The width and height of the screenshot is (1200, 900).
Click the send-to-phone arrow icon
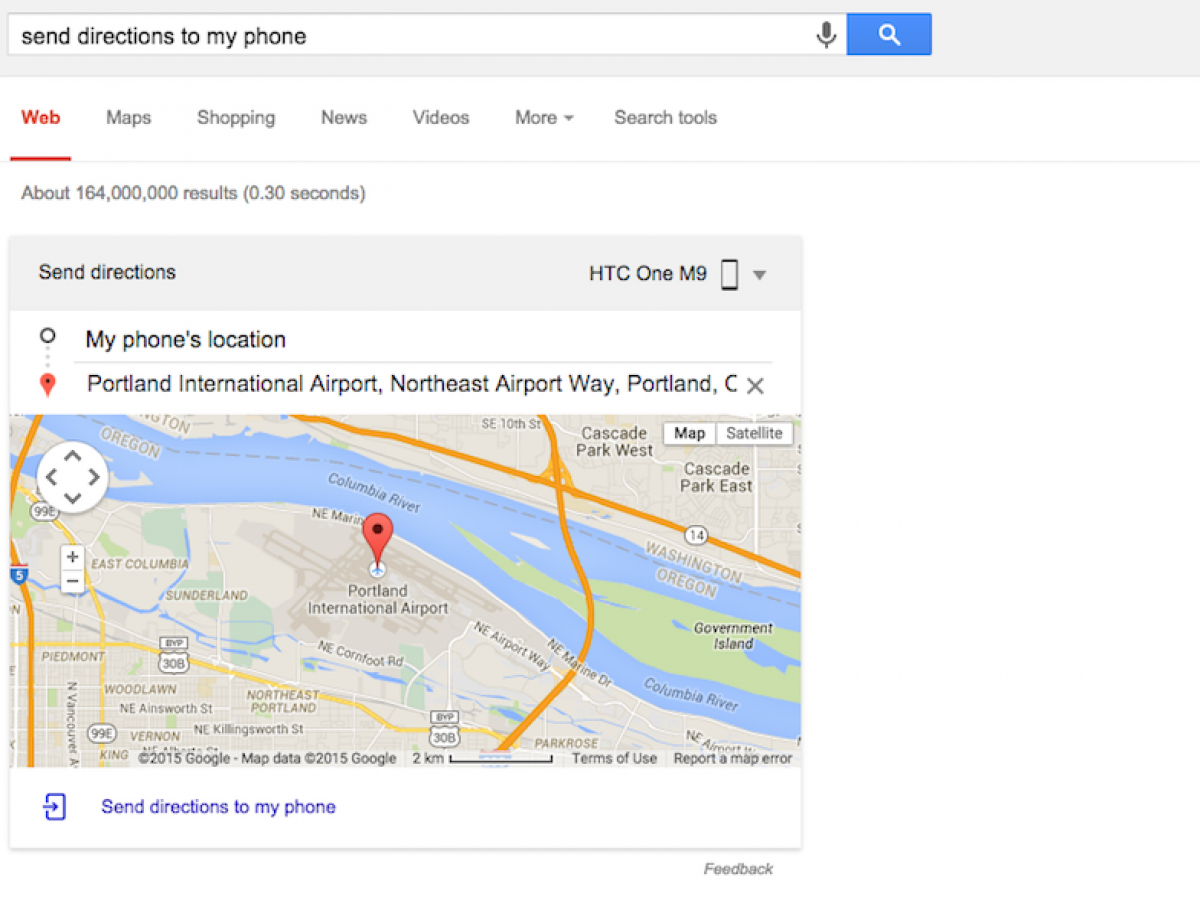point(55,807)
